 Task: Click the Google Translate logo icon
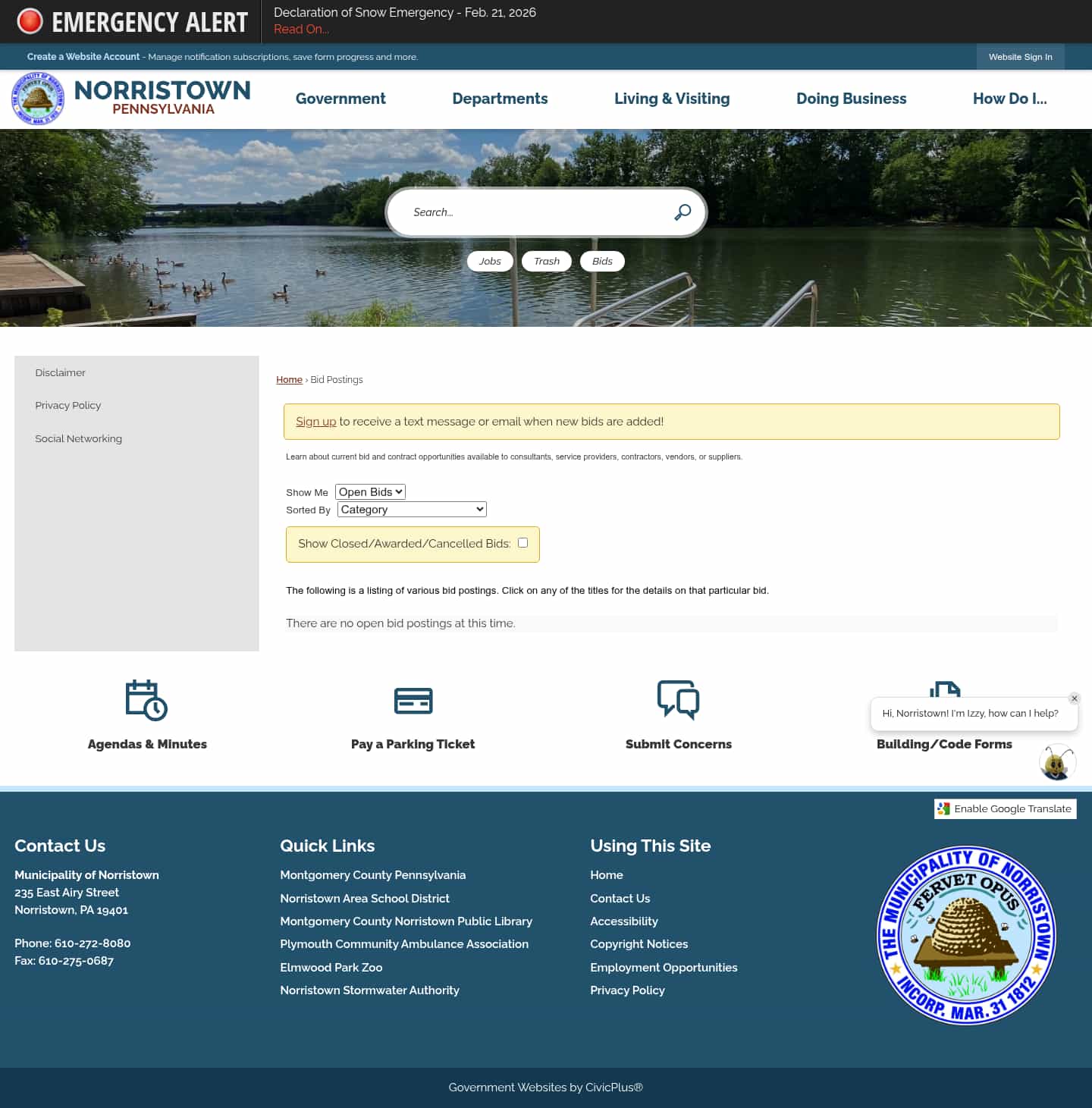pos(944,808)
